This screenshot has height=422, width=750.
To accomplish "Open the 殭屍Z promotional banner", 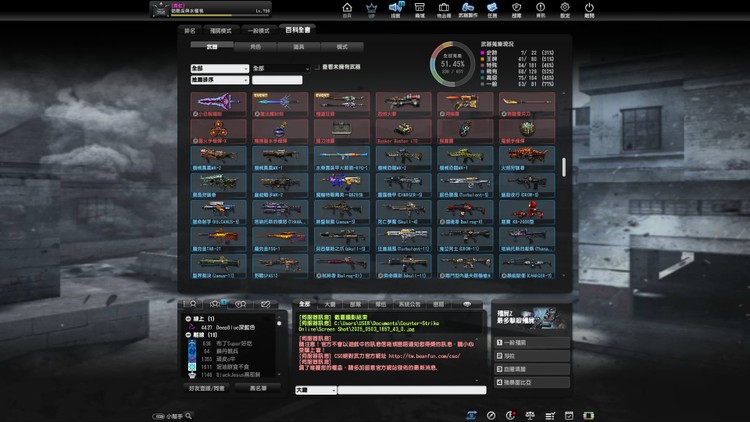I will (x=531, y=320).
